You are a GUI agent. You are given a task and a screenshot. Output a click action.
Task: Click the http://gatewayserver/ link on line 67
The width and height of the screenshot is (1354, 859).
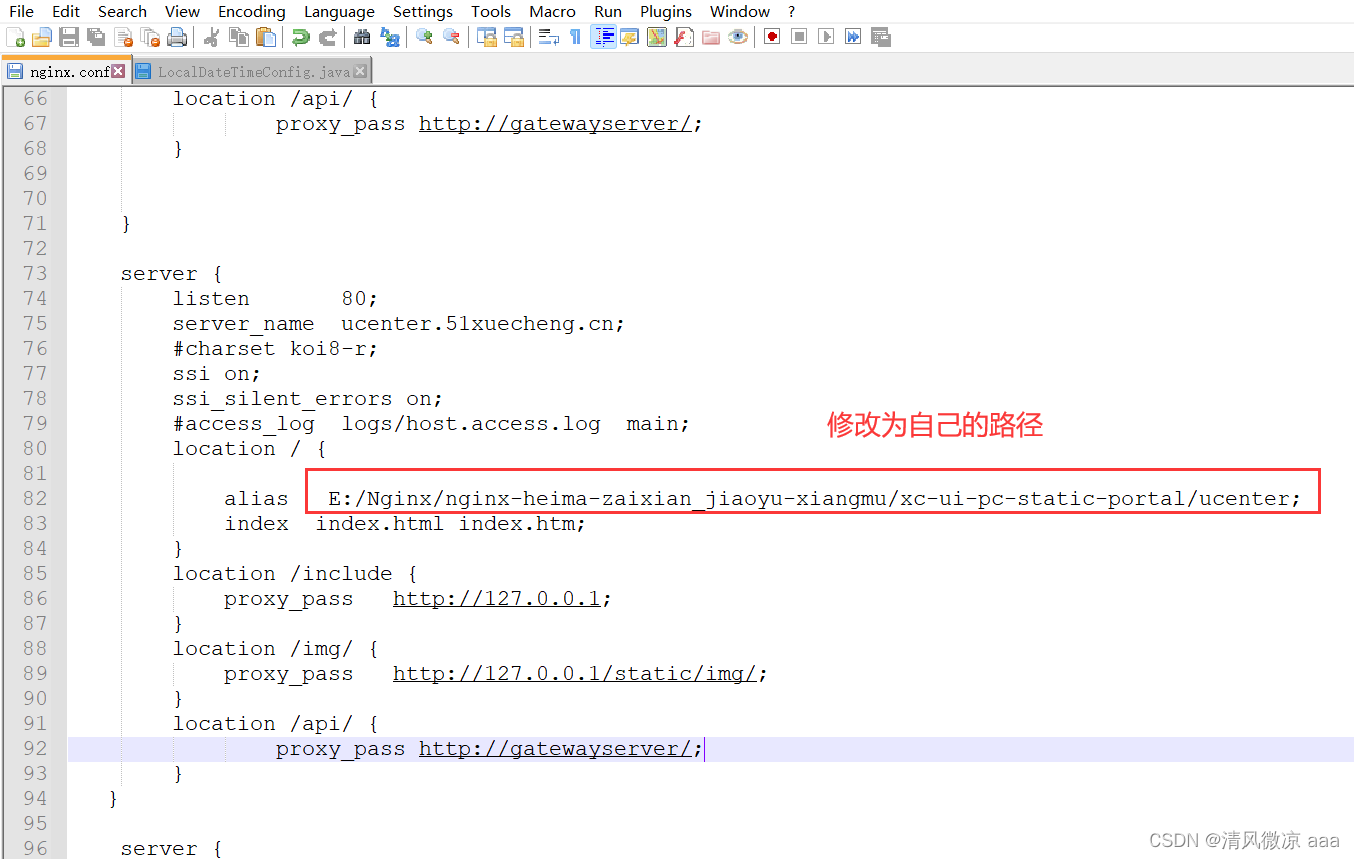point(555,124)
